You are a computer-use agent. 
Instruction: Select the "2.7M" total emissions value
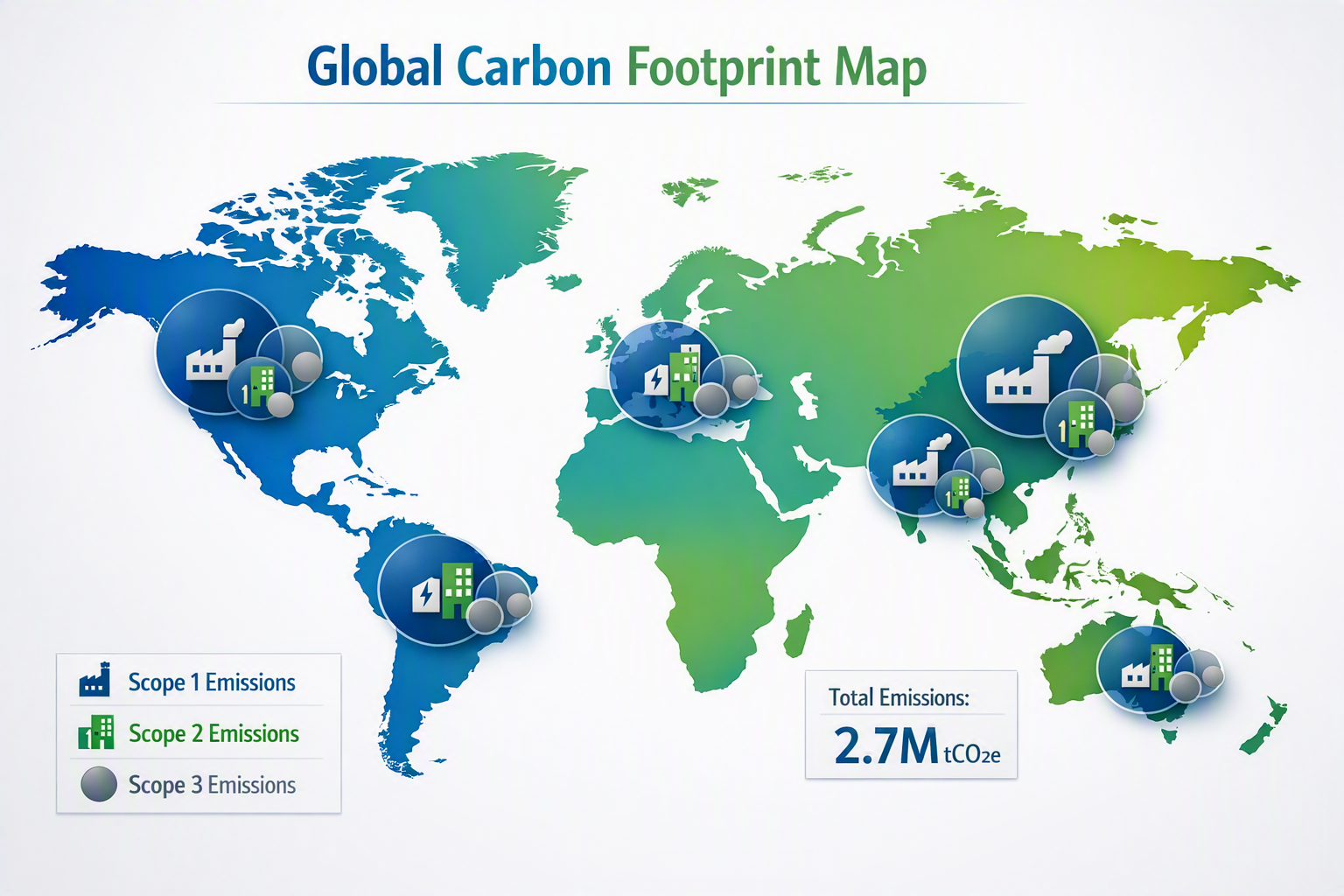885,745
